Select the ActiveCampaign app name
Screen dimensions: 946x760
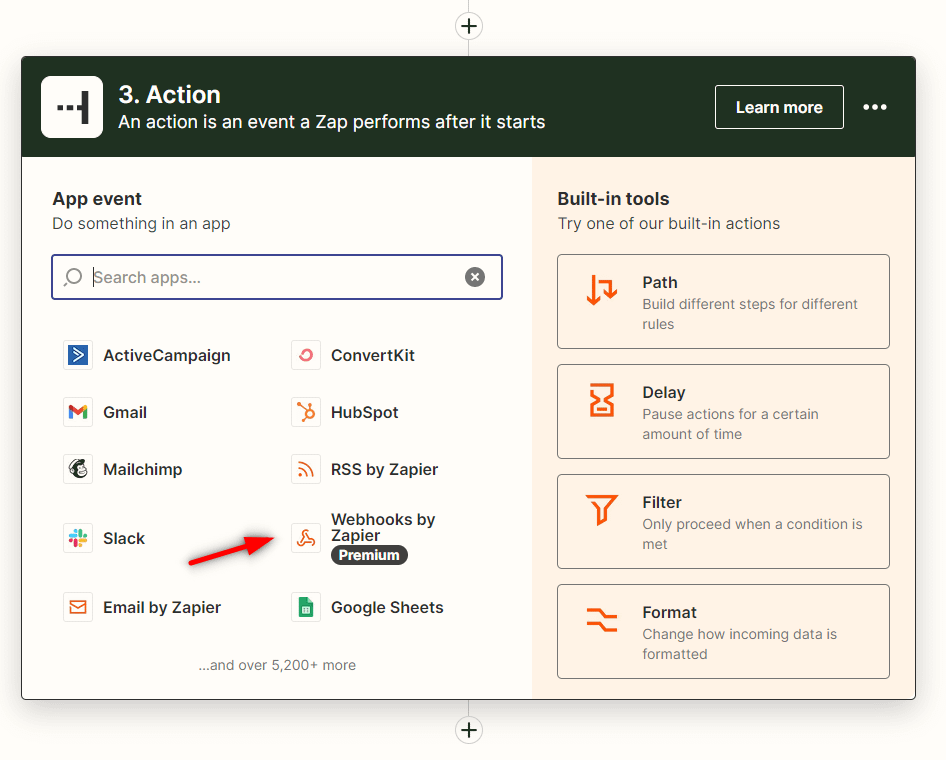click(167, 355)
